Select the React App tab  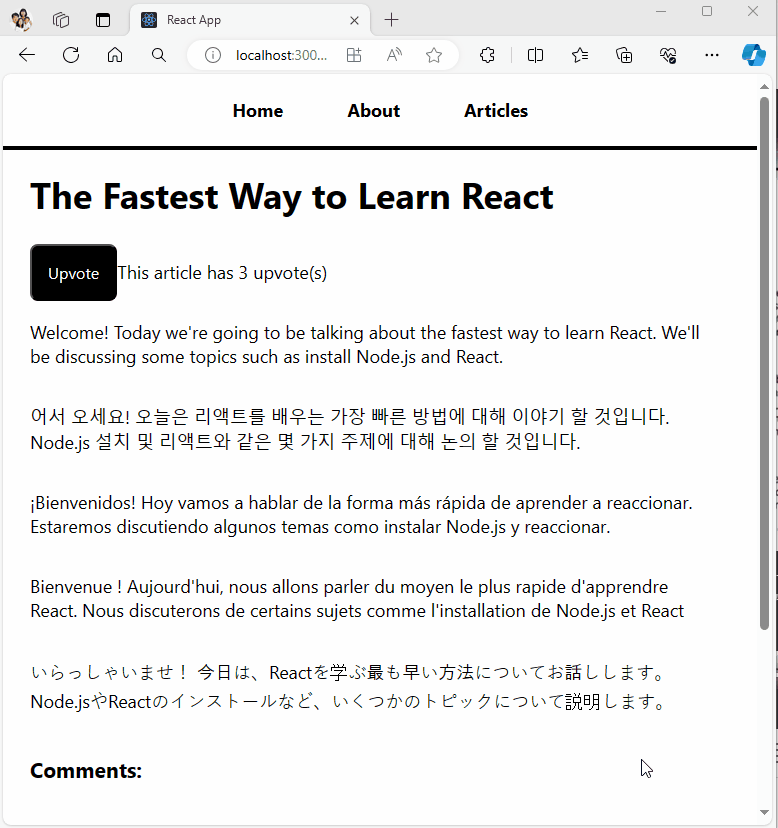point(250,20)
